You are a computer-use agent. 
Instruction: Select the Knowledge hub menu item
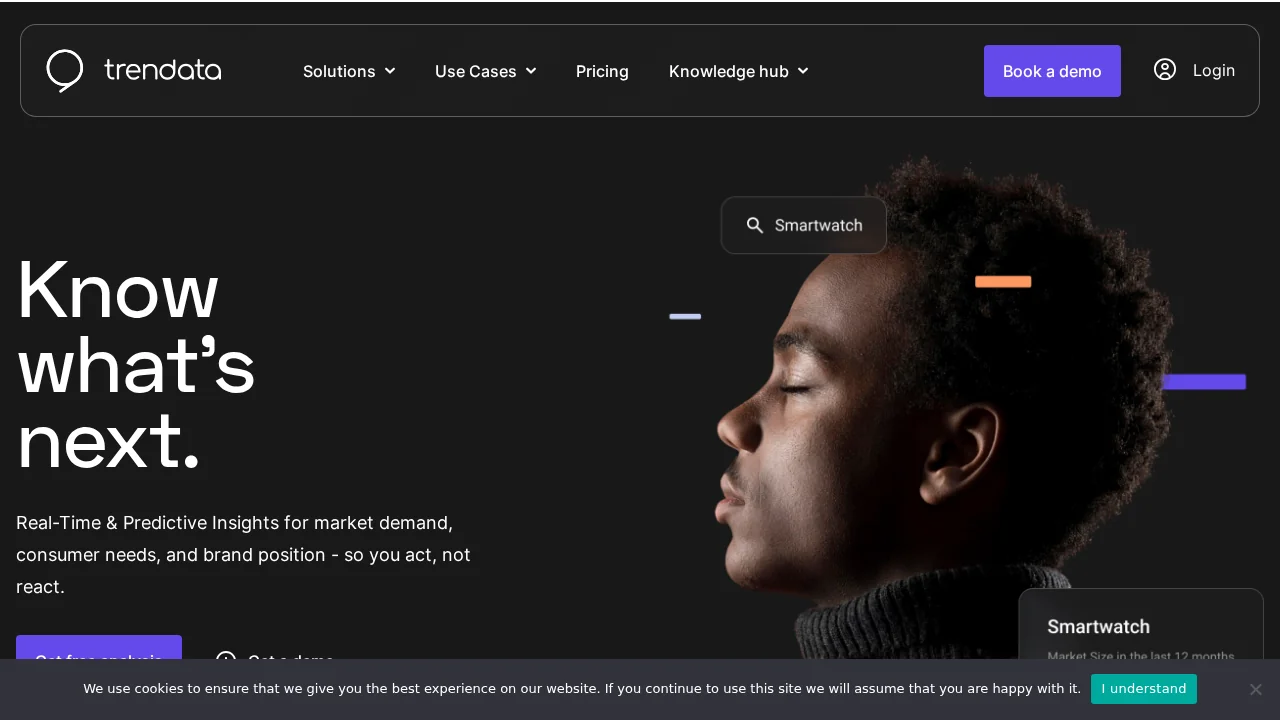tap(729, 71)
